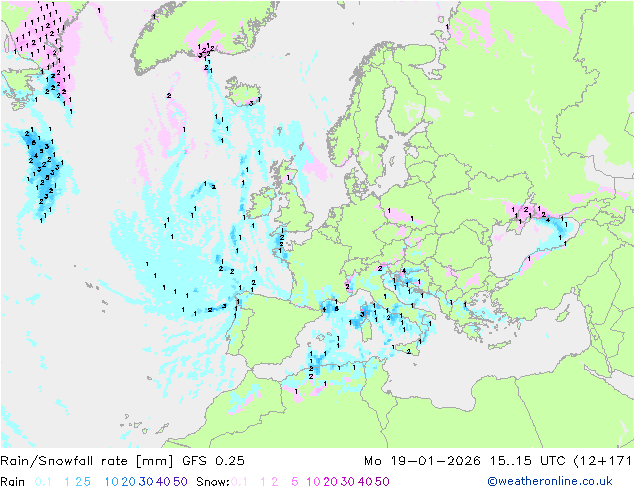Select the Rain legend value 0.1
The image size is (634, 490).
click(43, 482)
